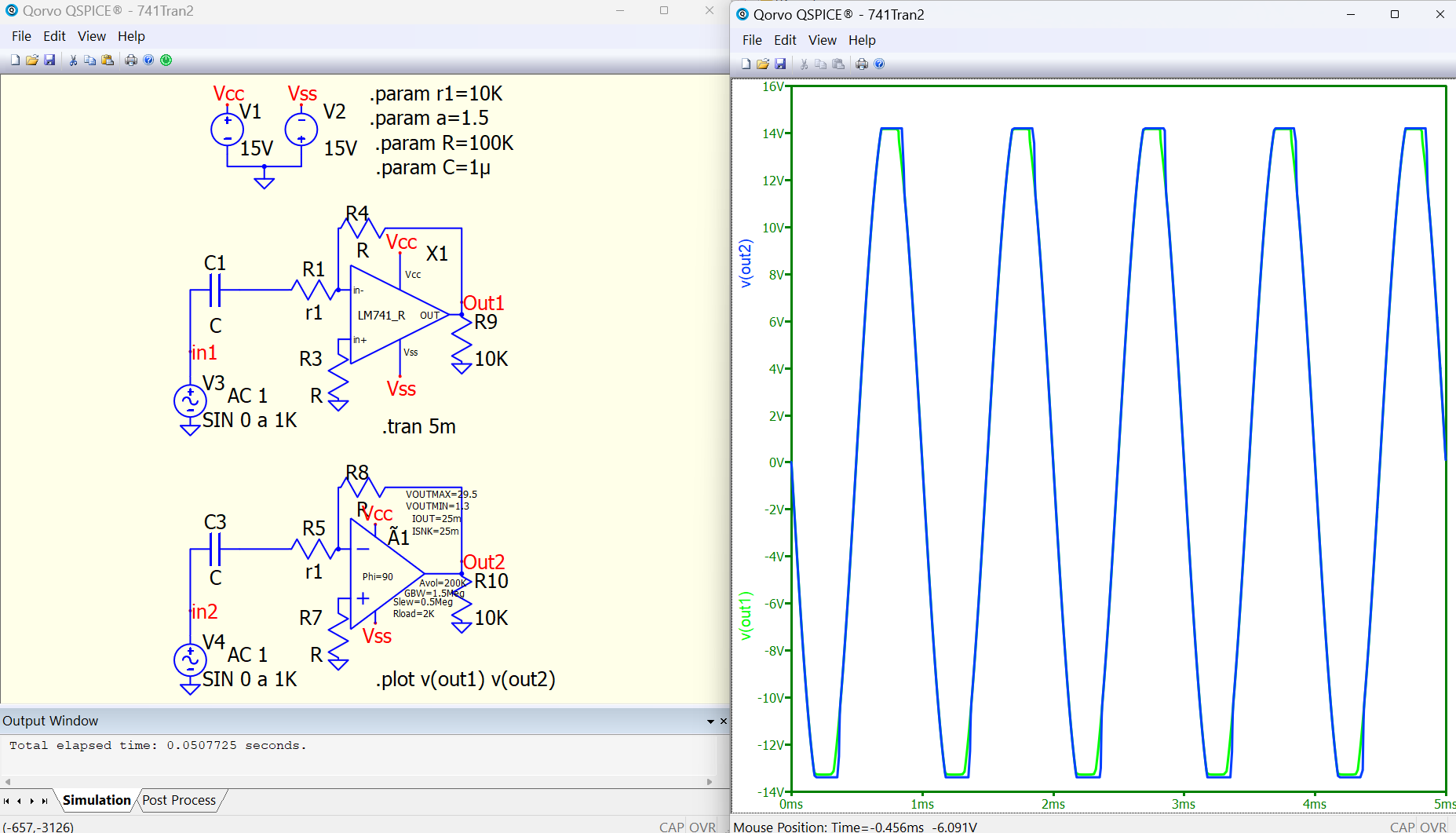The width and height of the screenshot is (1456, 833).
Task: Click New document icon in waveform toolbar
Action: (x=746, y=64)
